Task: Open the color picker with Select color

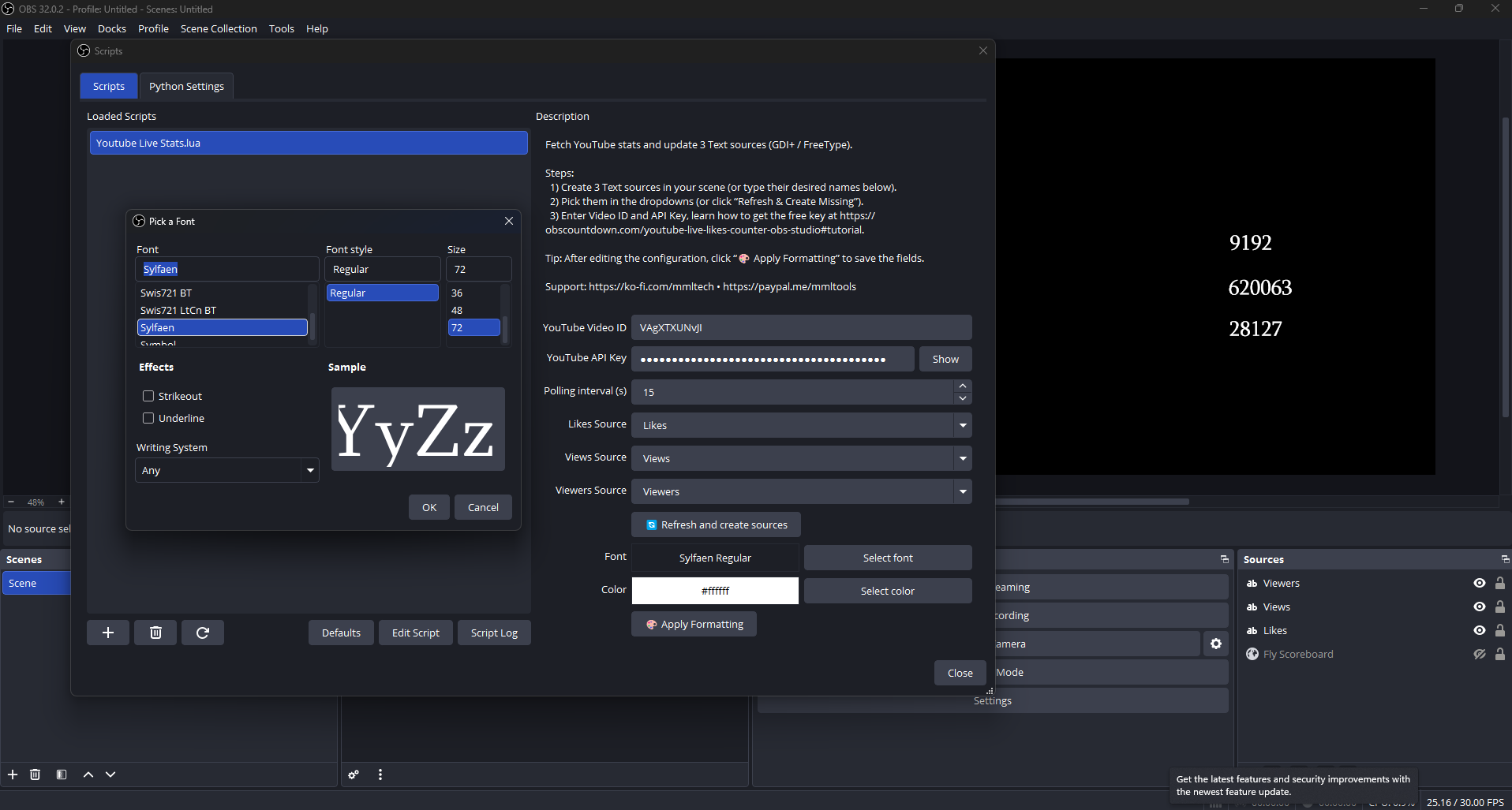Action: (x=887, y=590)
